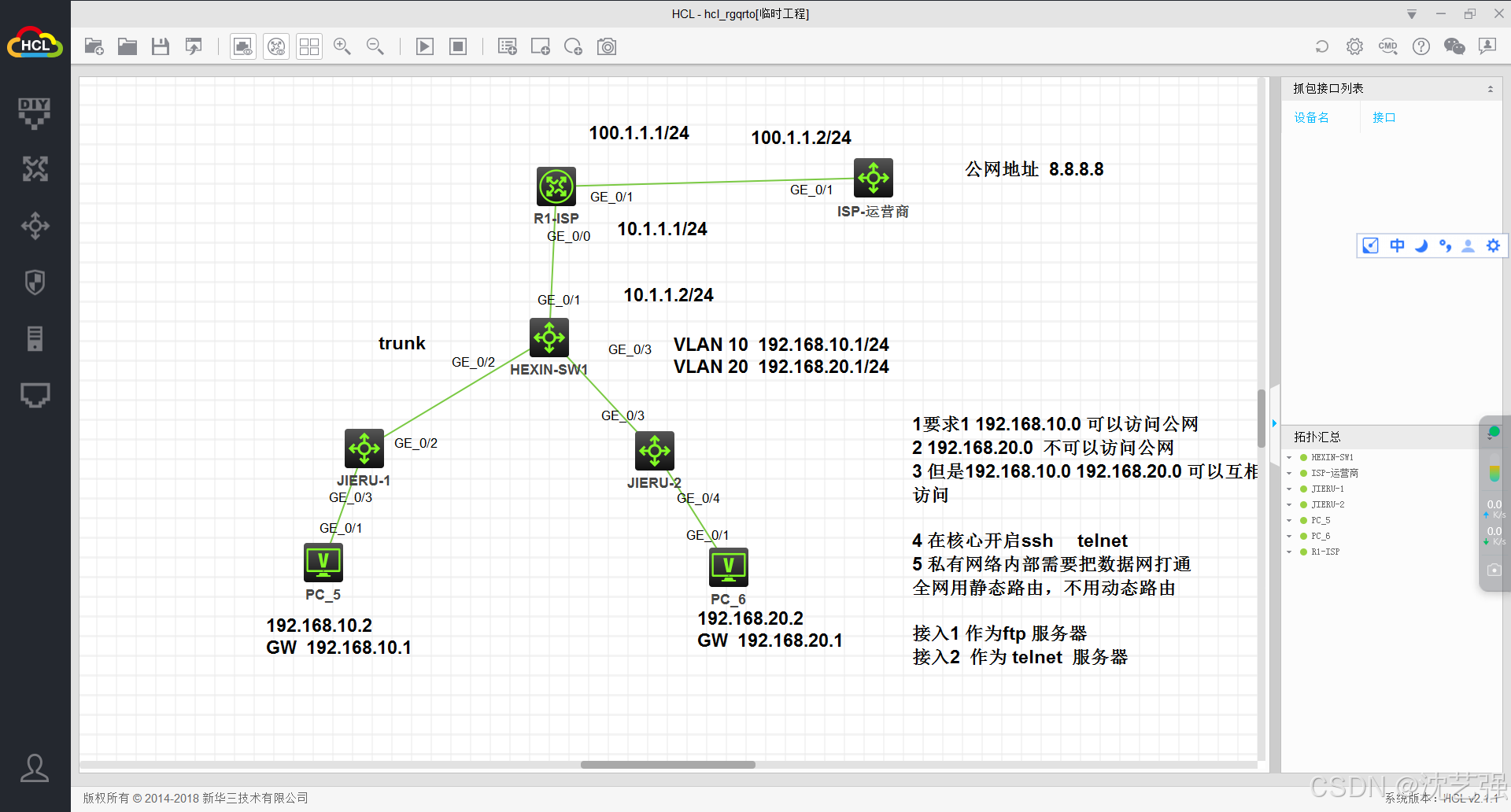
Task: Open the title bar dropdown menu arrow
Action: pyautogui.click(x=1412, y=14)
